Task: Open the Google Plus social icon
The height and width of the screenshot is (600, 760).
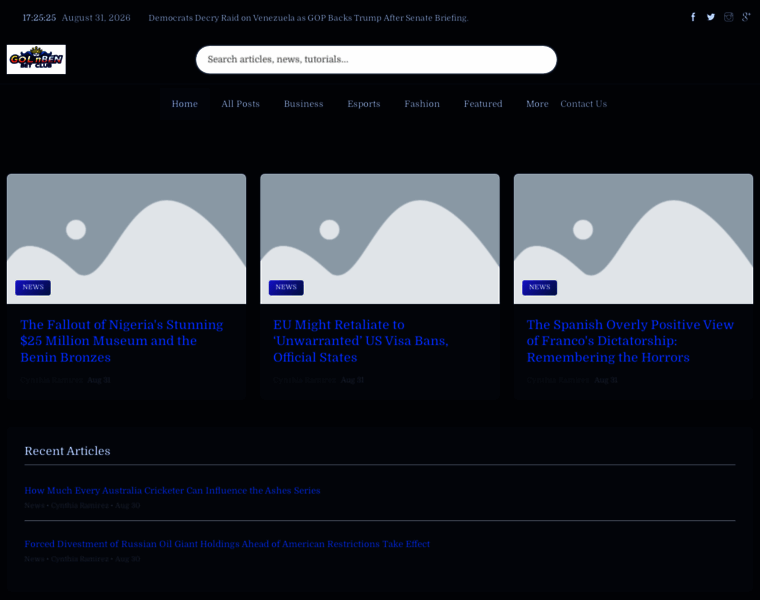Action: tap(746, 17)
